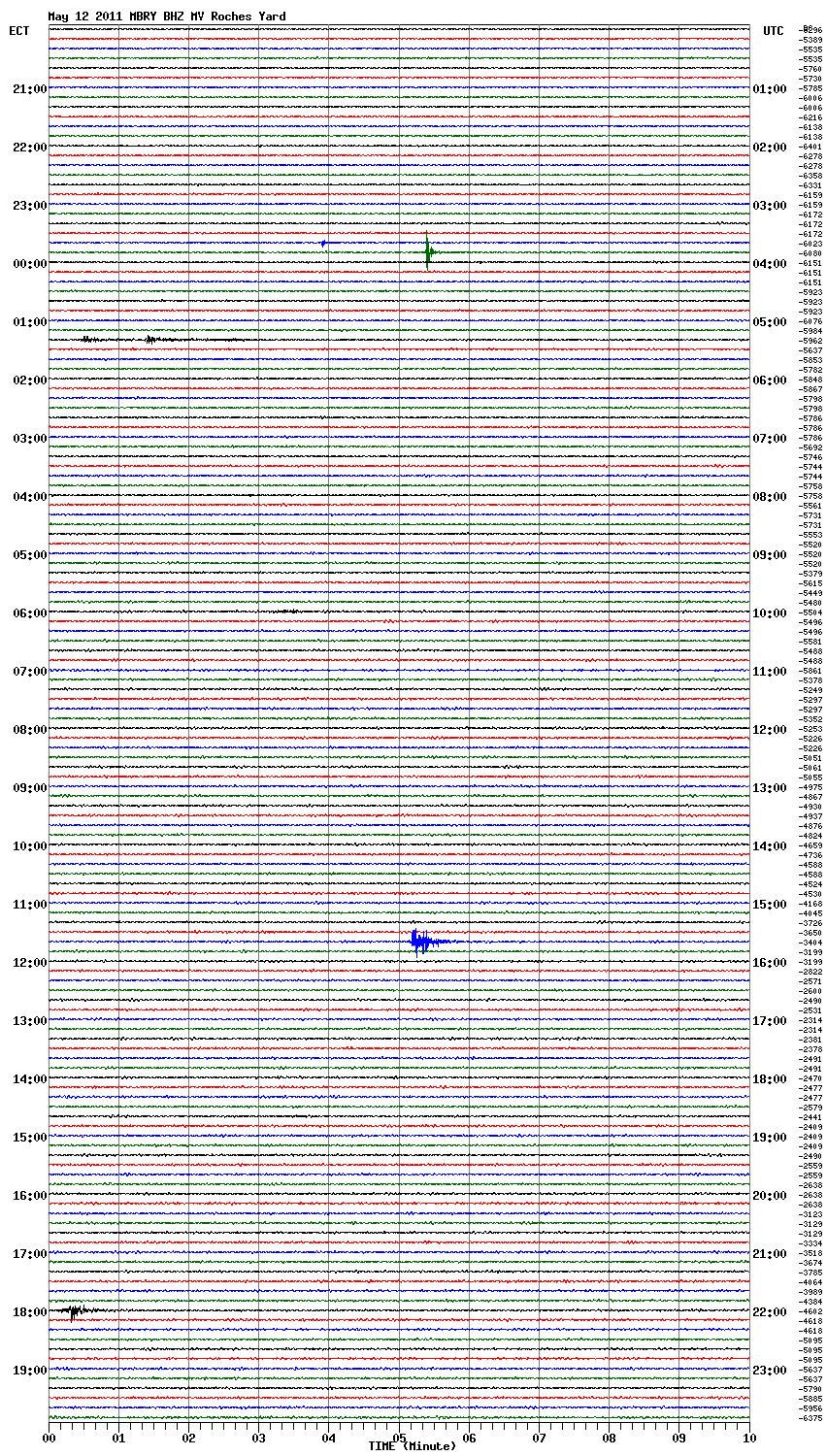Click the offset value "-3674"
Screen dimensions: 827x1456
click(810, 1263)
